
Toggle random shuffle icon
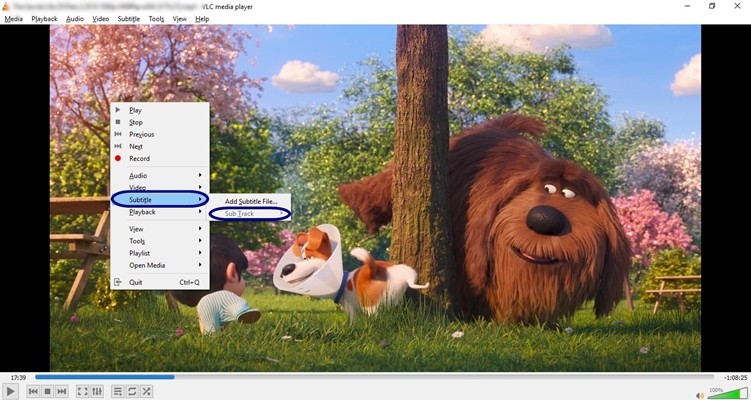[146, 391]
